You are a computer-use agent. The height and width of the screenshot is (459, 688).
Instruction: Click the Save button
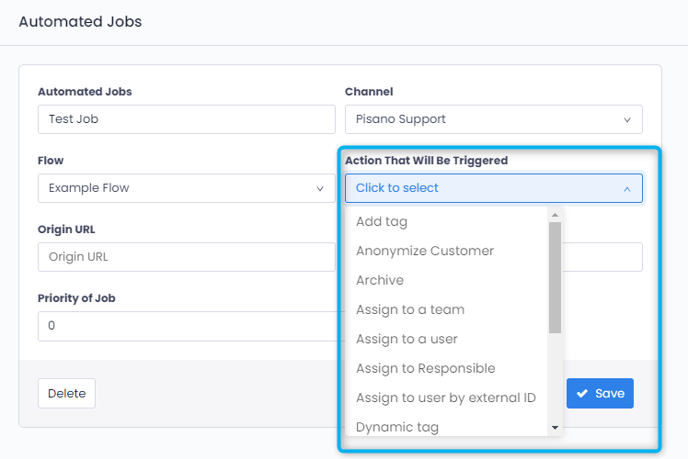click(600, 393)
